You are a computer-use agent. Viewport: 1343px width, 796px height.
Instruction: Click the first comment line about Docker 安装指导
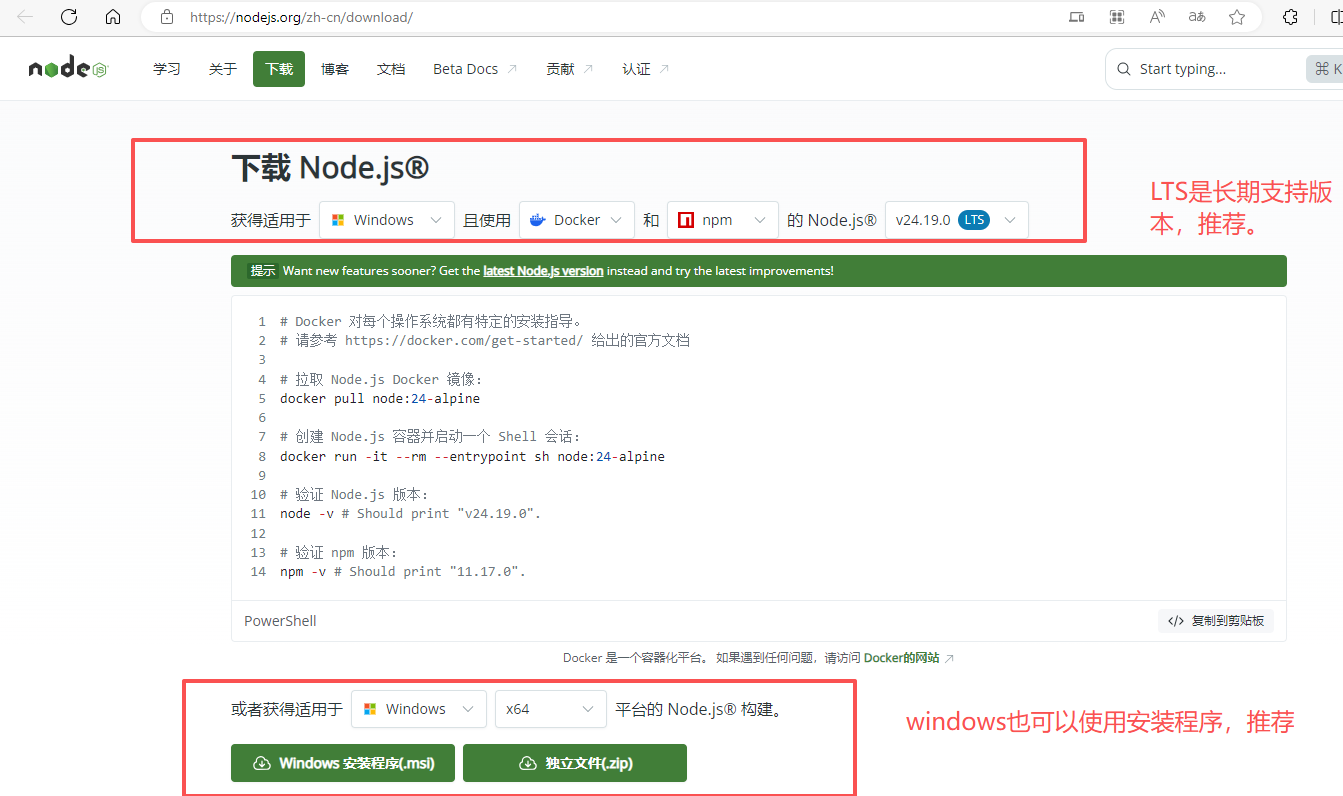tap(432, 322)
